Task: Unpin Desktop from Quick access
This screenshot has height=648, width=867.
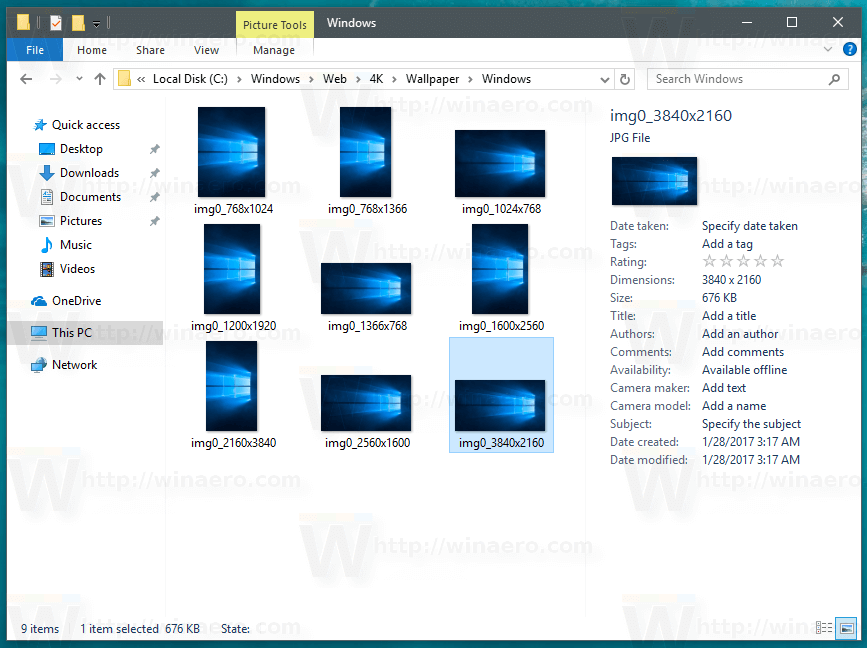Action: coord(154,149)
